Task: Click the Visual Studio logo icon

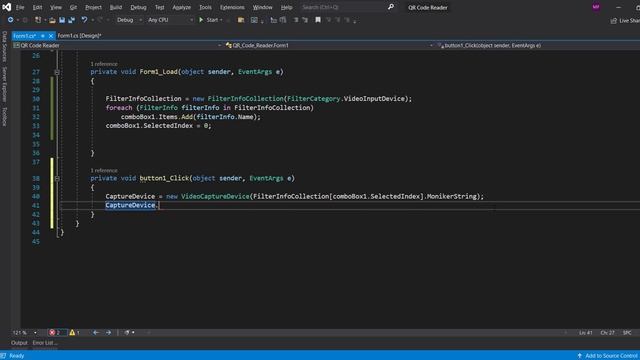Action: coord(7,7)
